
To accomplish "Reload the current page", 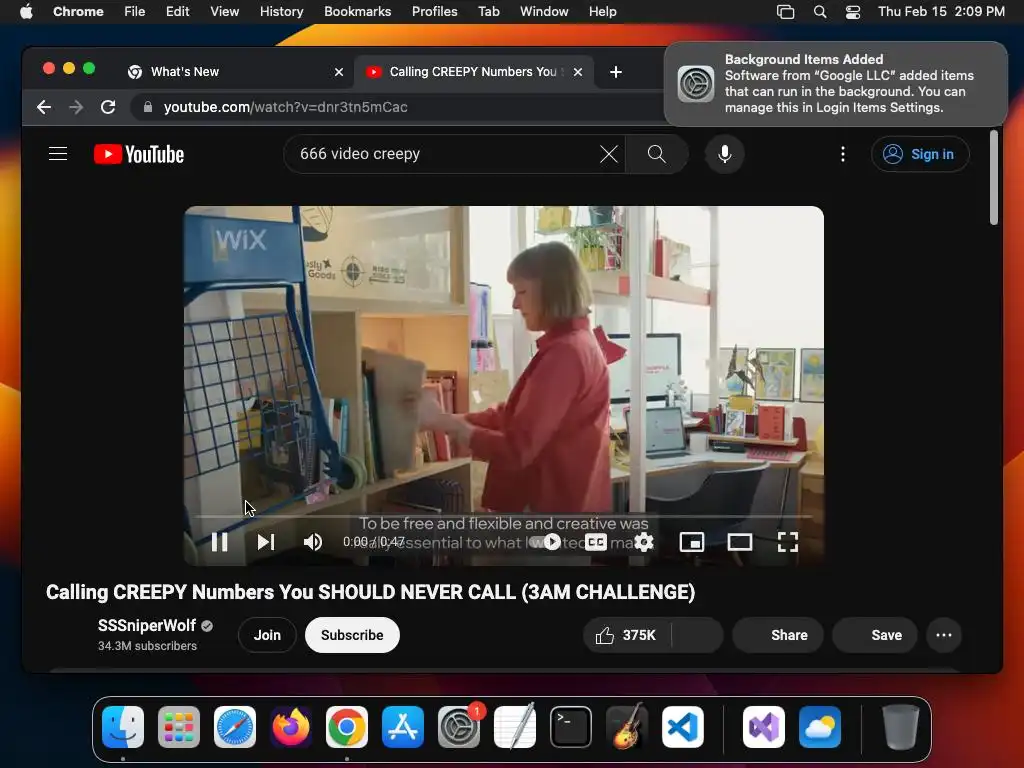I will [108, 107].
